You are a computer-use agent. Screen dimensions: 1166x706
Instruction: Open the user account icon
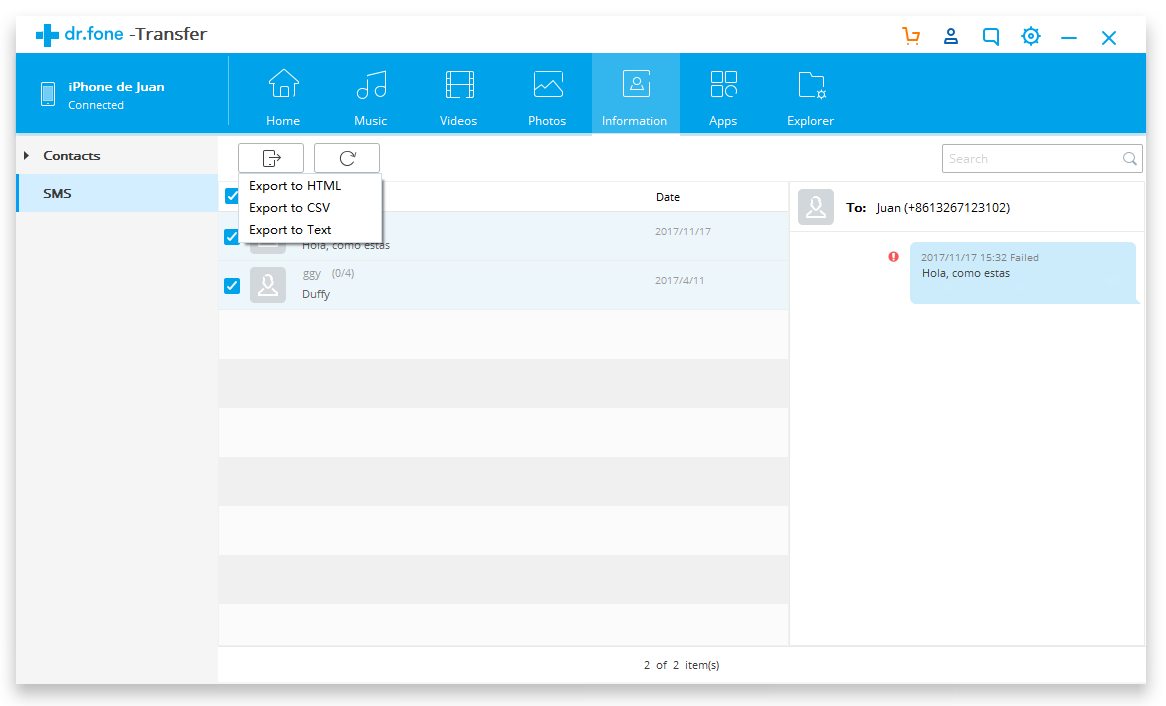[950, 36]
